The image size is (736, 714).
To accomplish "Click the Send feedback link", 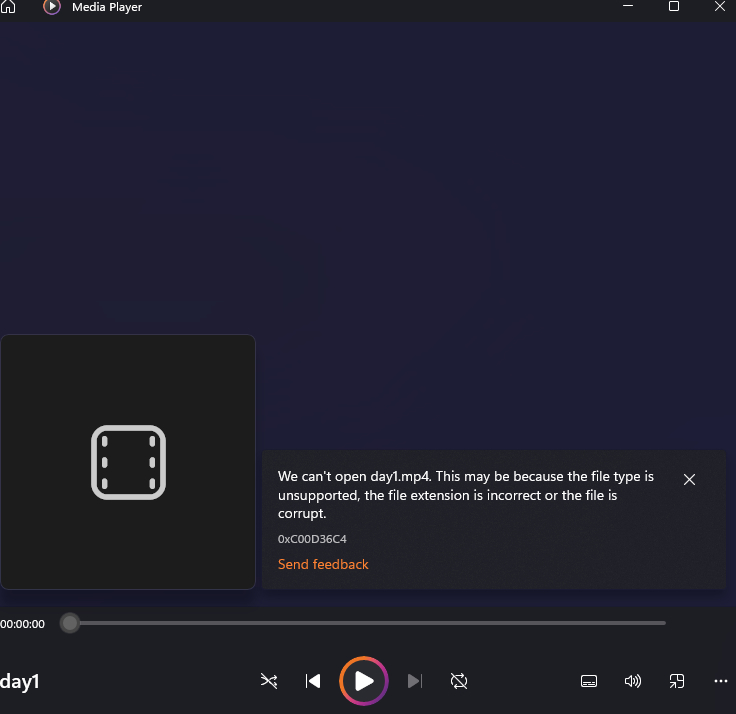I will tap(323, 565).
